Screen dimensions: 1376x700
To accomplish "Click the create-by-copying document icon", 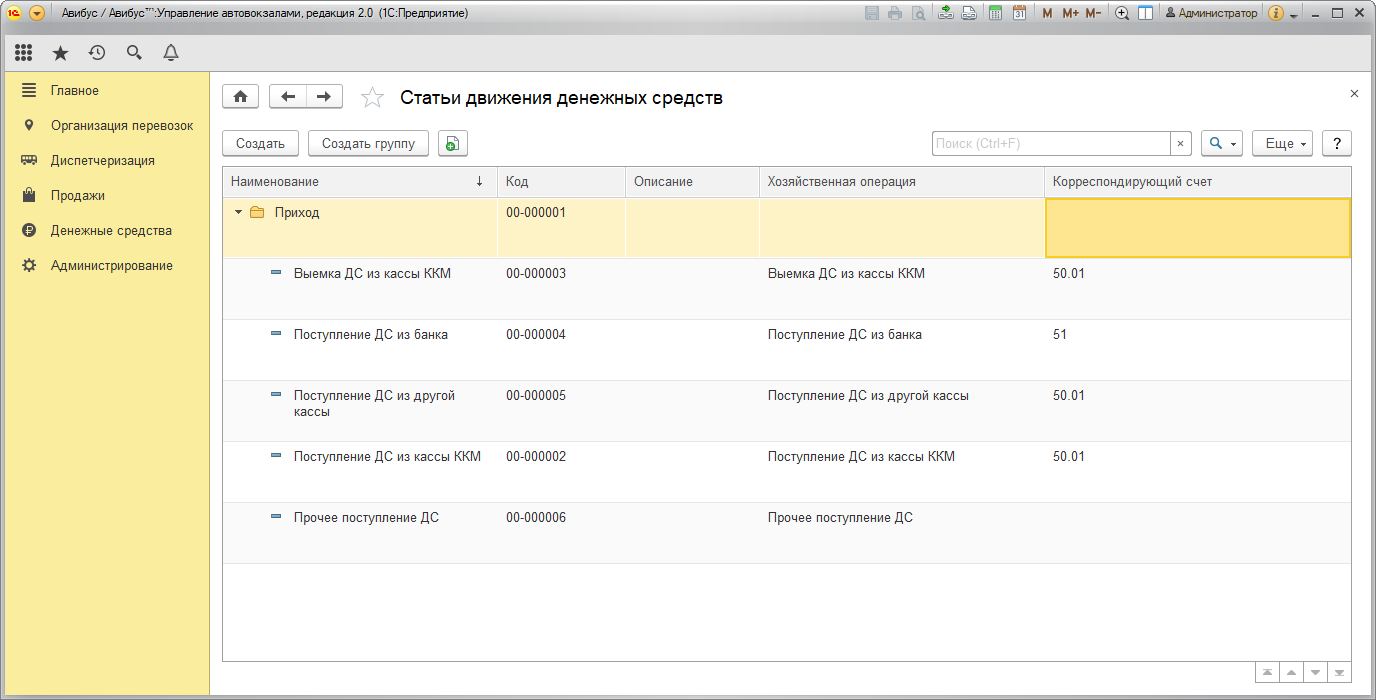I will click(452, 144).
